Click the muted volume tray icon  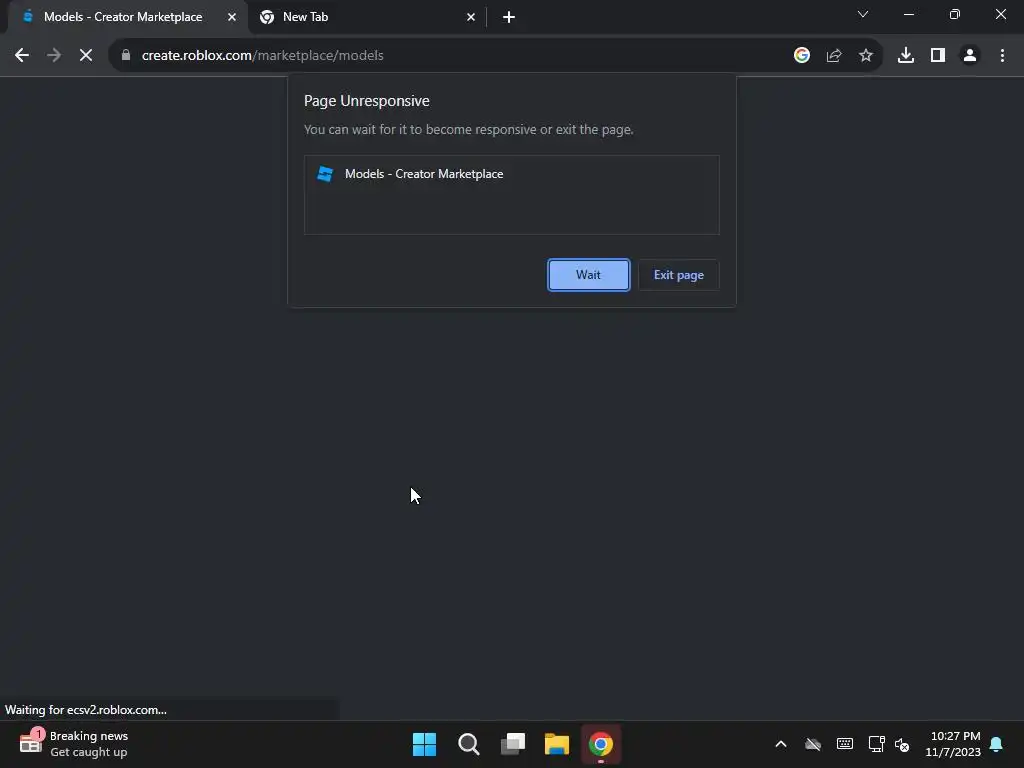[903, 744]
